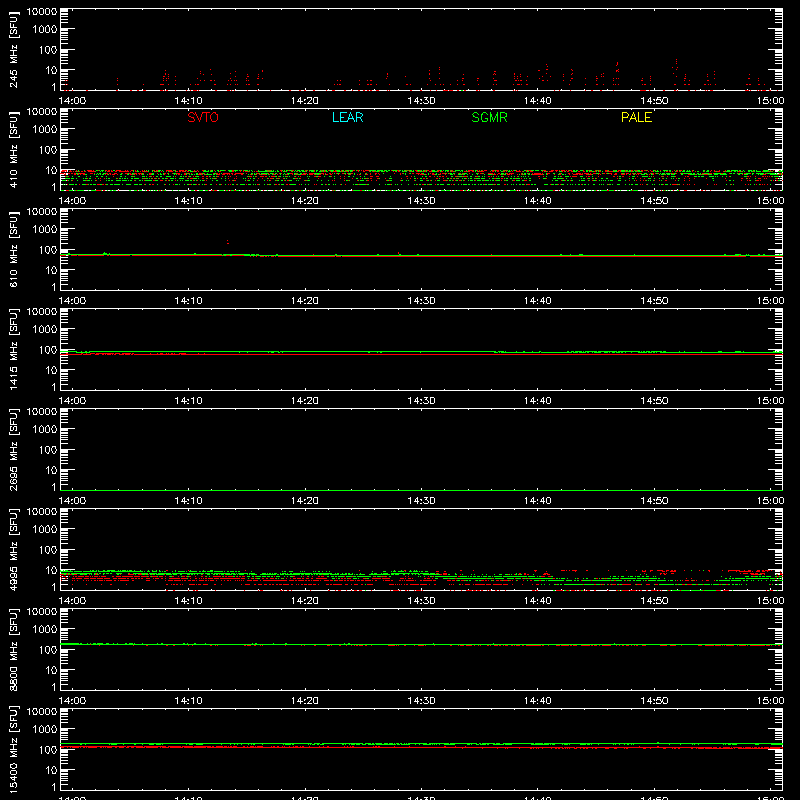Click 15:00 tick under the 8800 MHz panel
Viewport: 800px width, 800px height.
coord(770,701)
